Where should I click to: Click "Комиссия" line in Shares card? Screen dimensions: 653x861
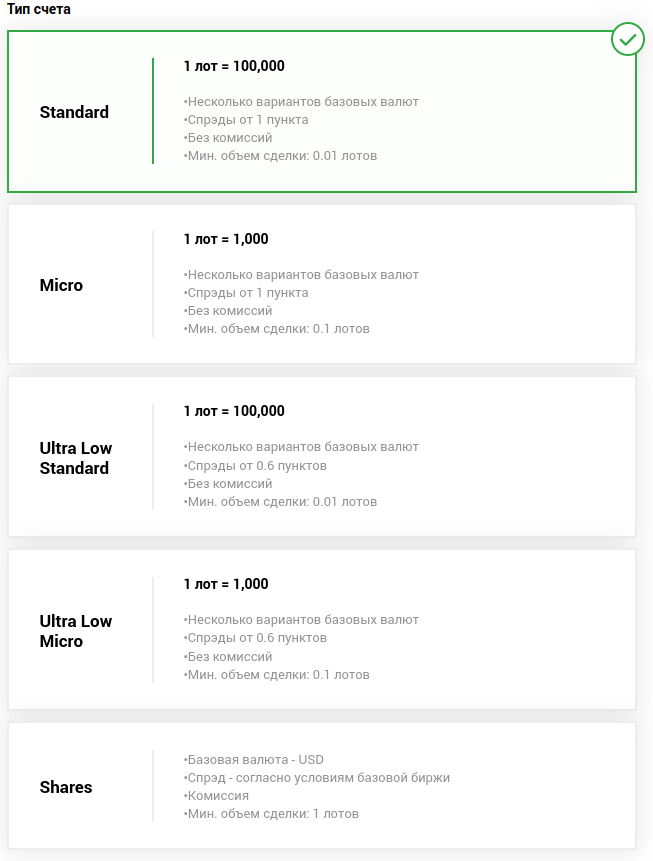click(x=217, y=796)
